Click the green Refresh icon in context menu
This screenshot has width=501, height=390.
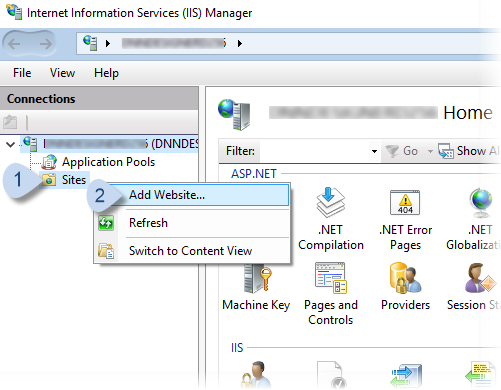coord(106,223)
